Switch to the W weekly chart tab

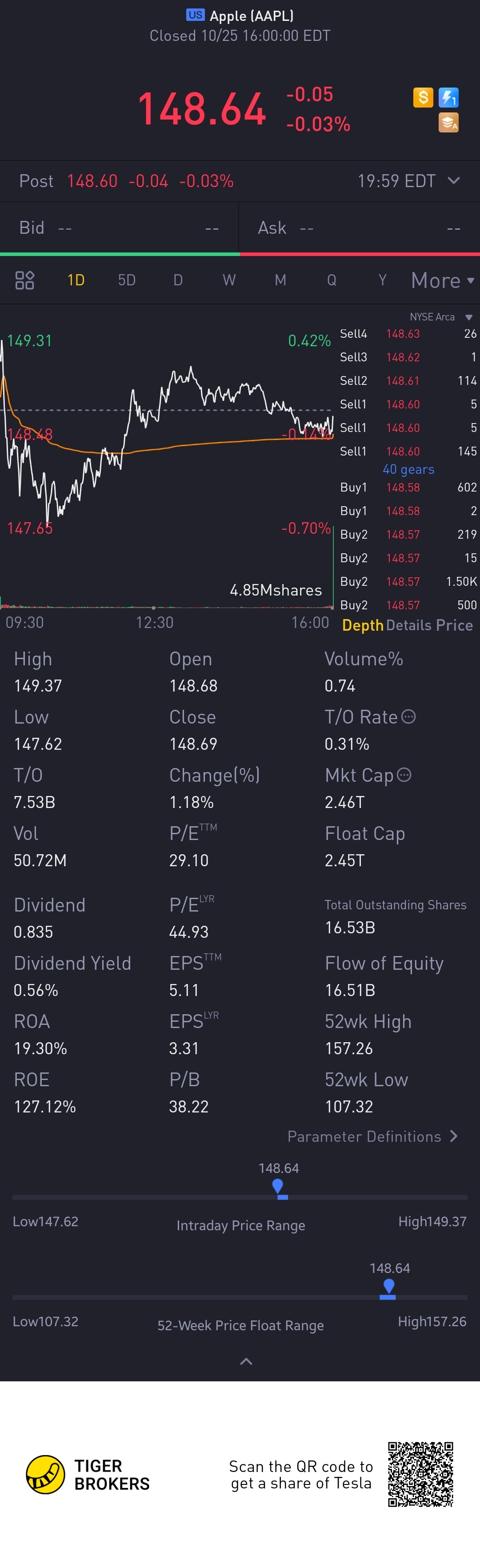point(229,280)
